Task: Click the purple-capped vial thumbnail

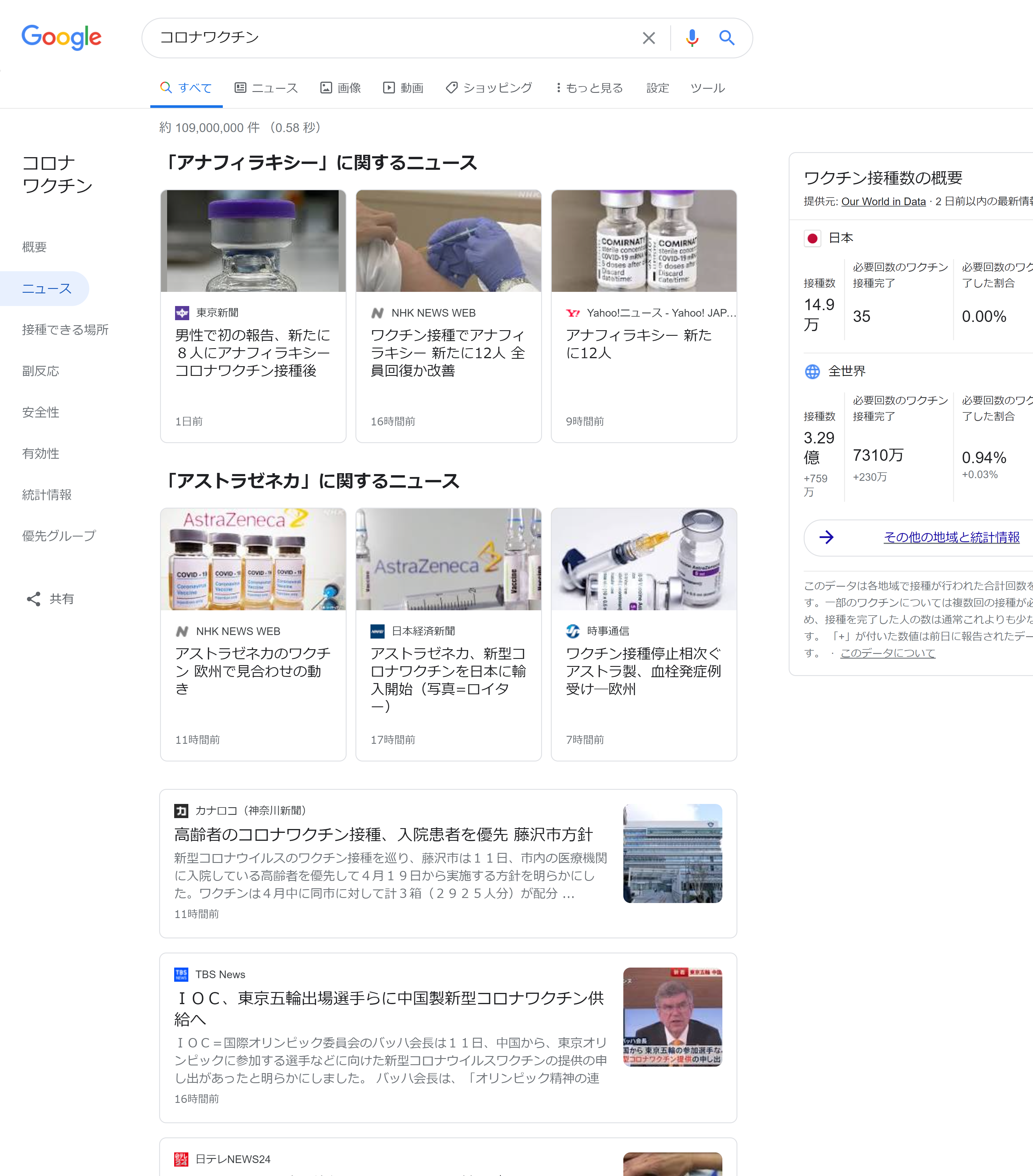Action: tap(253, 241)
